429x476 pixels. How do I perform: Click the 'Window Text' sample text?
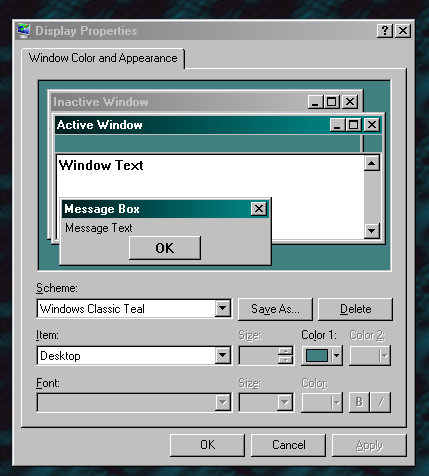click(101, 165)
